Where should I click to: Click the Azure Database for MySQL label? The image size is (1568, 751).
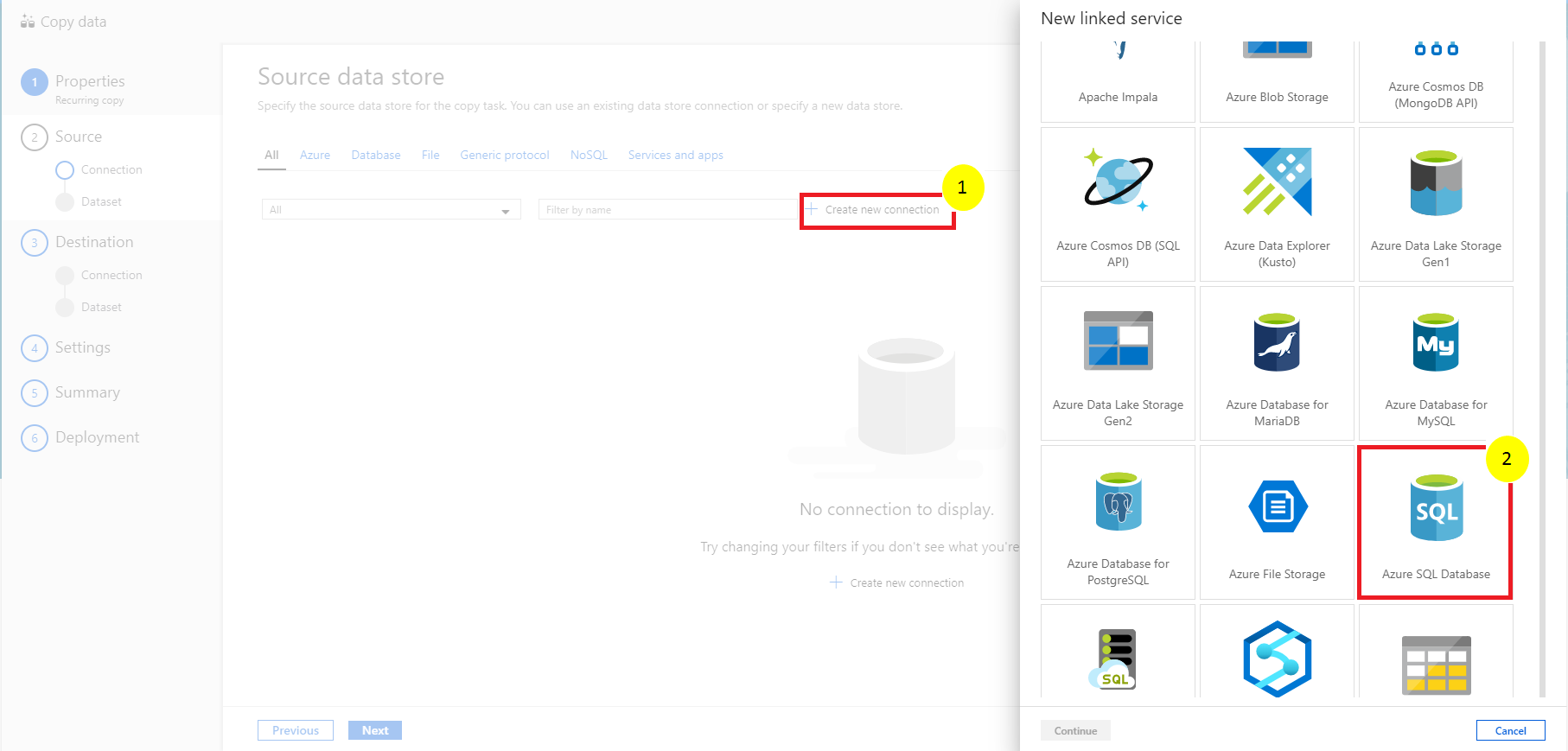[1436, 412]
